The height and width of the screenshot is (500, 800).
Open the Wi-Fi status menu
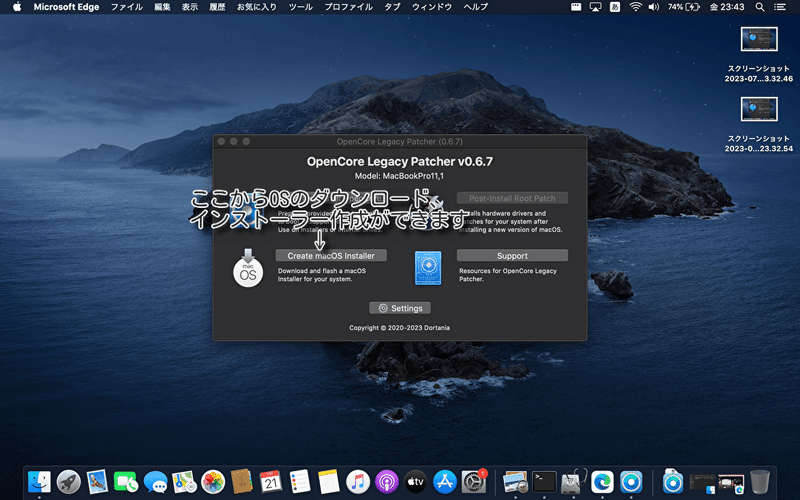click(x=635, y=7)
